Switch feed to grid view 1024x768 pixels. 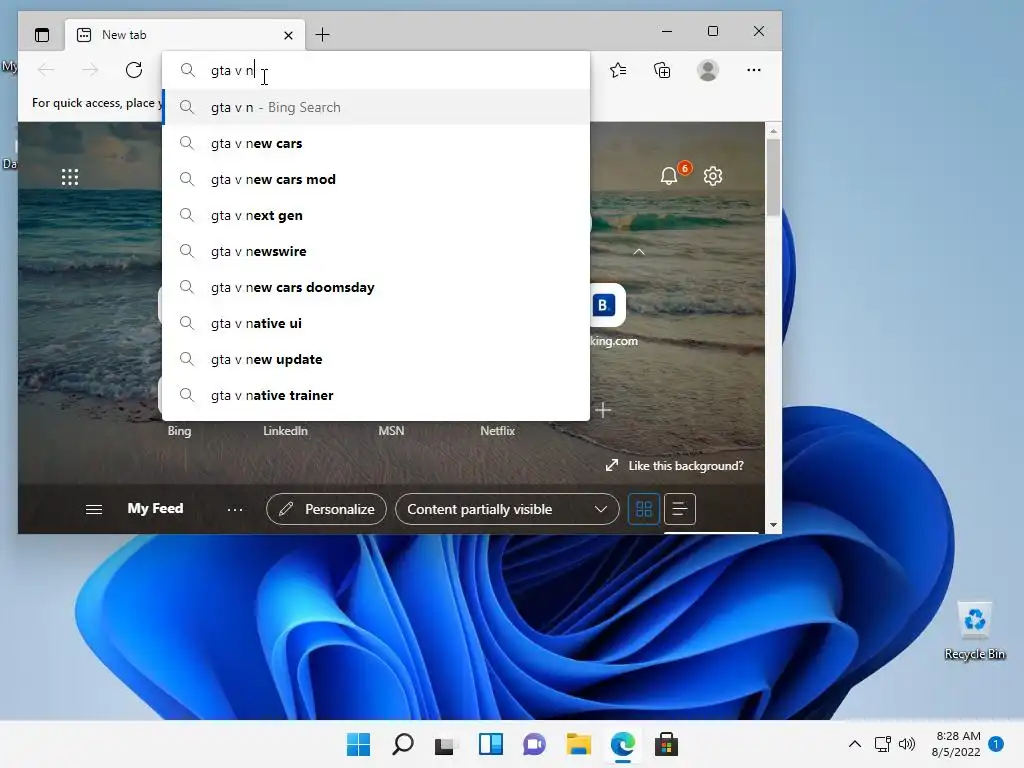click(644, 509)
